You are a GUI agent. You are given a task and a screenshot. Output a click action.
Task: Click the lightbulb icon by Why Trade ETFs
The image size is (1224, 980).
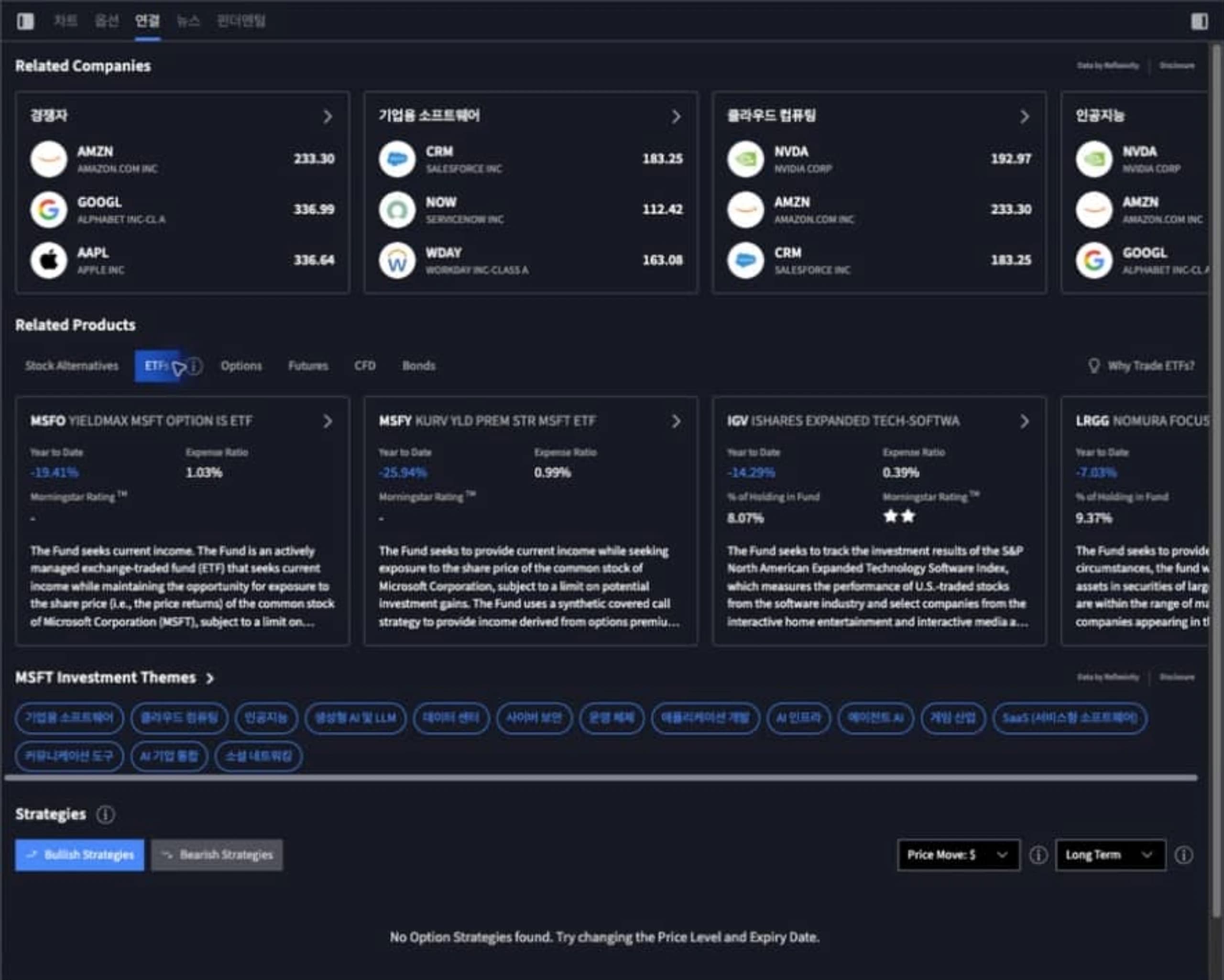point(1094,366)
